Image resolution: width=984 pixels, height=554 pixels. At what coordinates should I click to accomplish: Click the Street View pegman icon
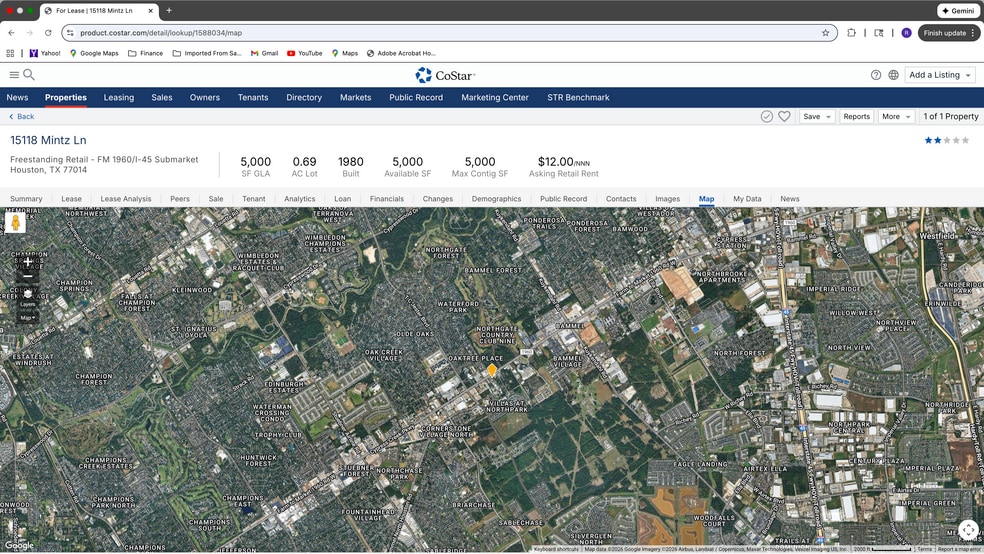pos(16,223)
